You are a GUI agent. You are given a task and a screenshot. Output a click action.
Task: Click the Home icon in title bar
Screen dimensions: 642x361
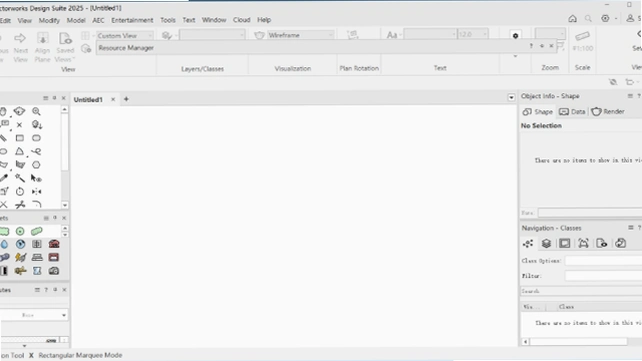[572, 18]
